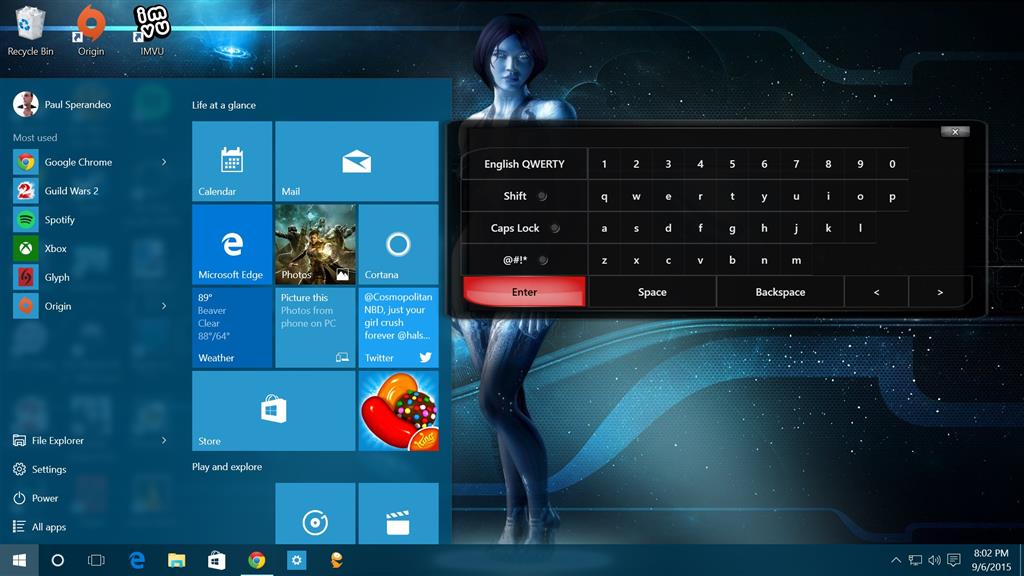Click the red Enter key

[x=524, y=292]
